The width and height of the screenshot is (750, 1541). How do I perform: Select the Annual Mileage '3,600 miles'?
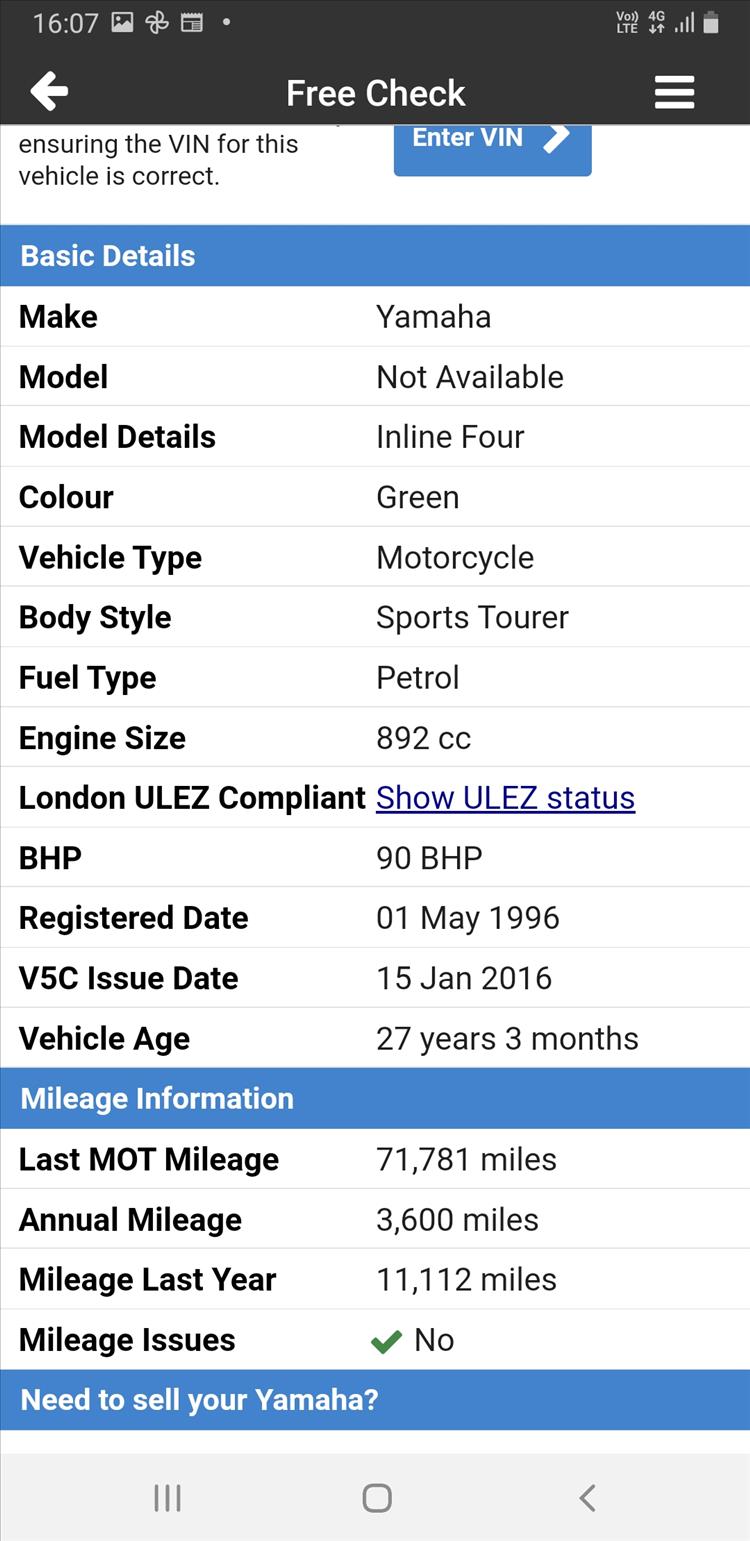pos(457,1219)
